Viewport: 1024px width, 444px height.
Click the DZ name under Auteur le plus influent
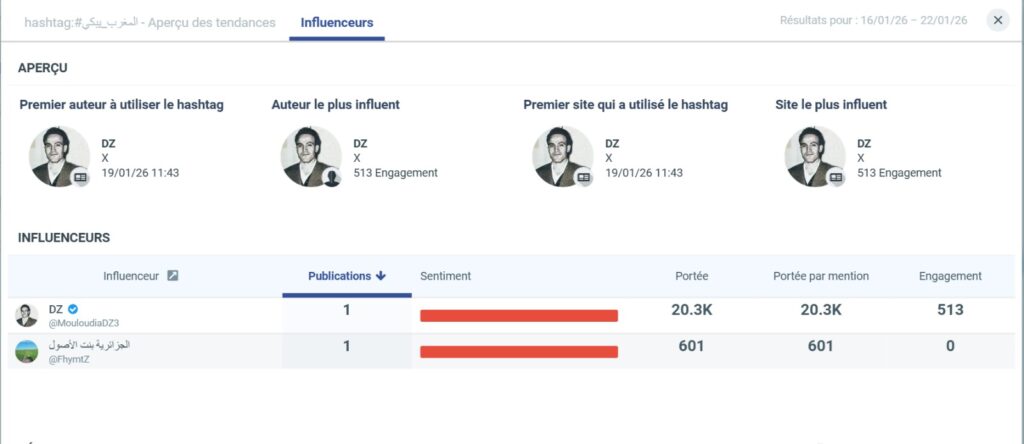(360, 144)
